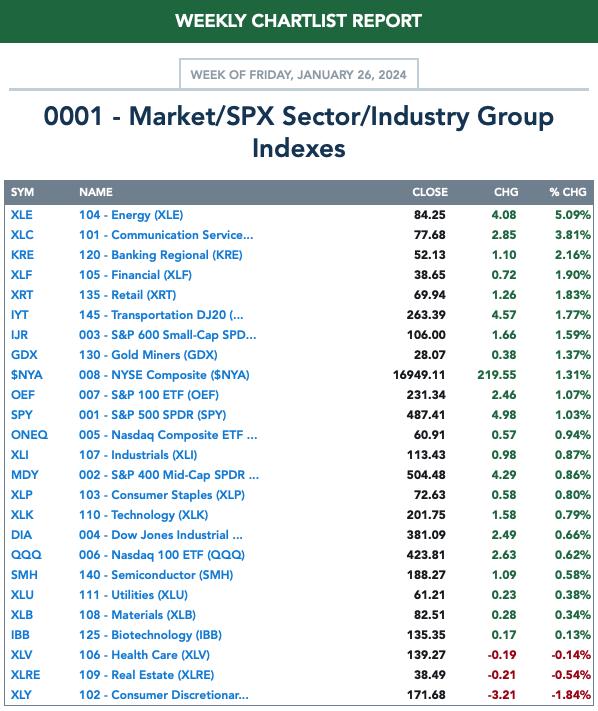The height and width of the screenshot is (711, 598).
Task: Click the 0001 Market/SPX Sector chartlist title
Action: (299, 132)
